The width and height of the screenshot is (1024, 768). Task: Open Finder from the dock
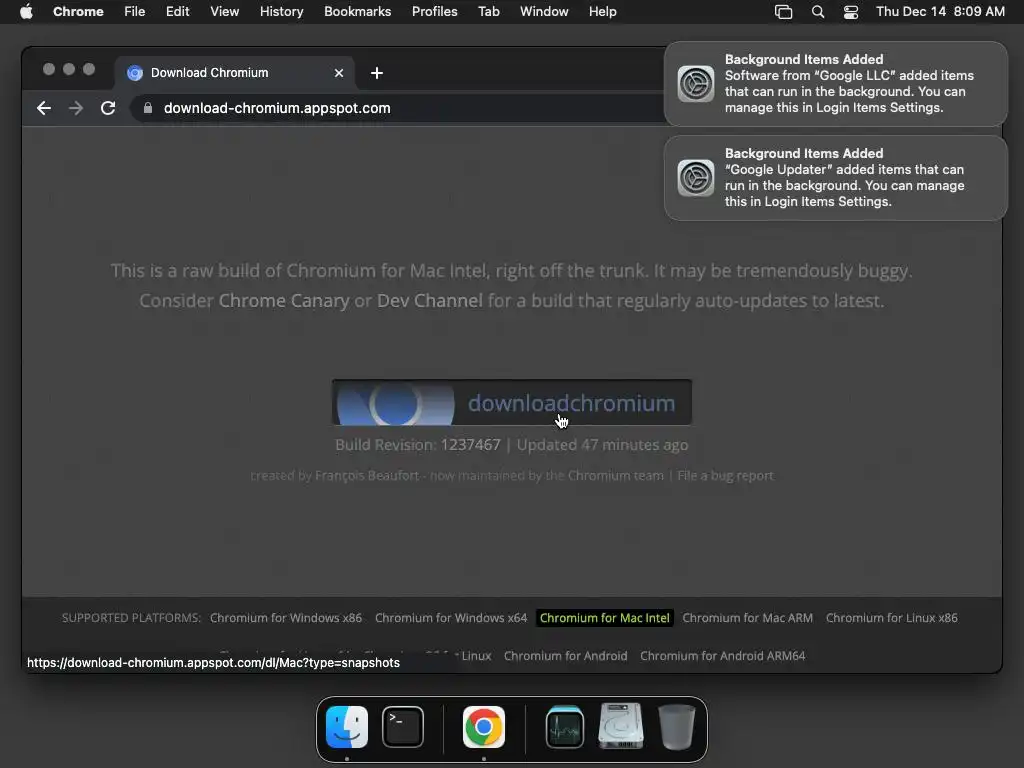[347, 726]
